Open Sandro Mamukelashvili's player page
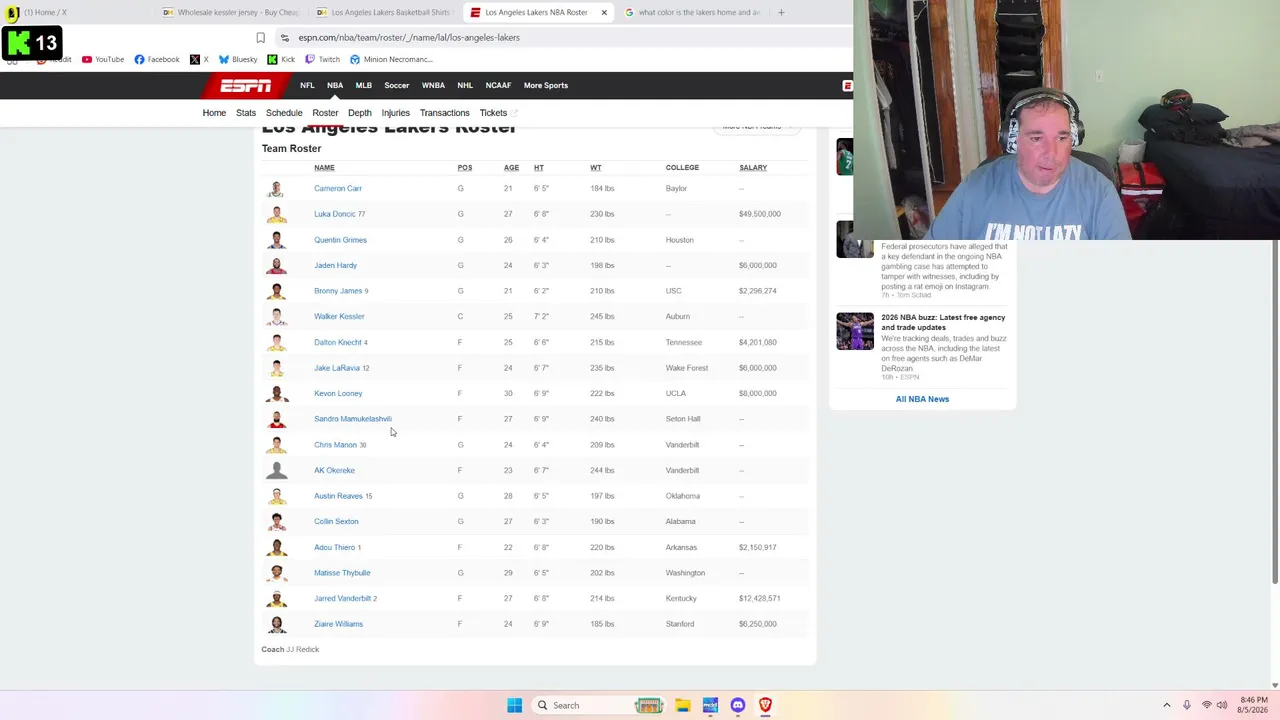Screen dimensions: 1280x720 tap(353, 419)
